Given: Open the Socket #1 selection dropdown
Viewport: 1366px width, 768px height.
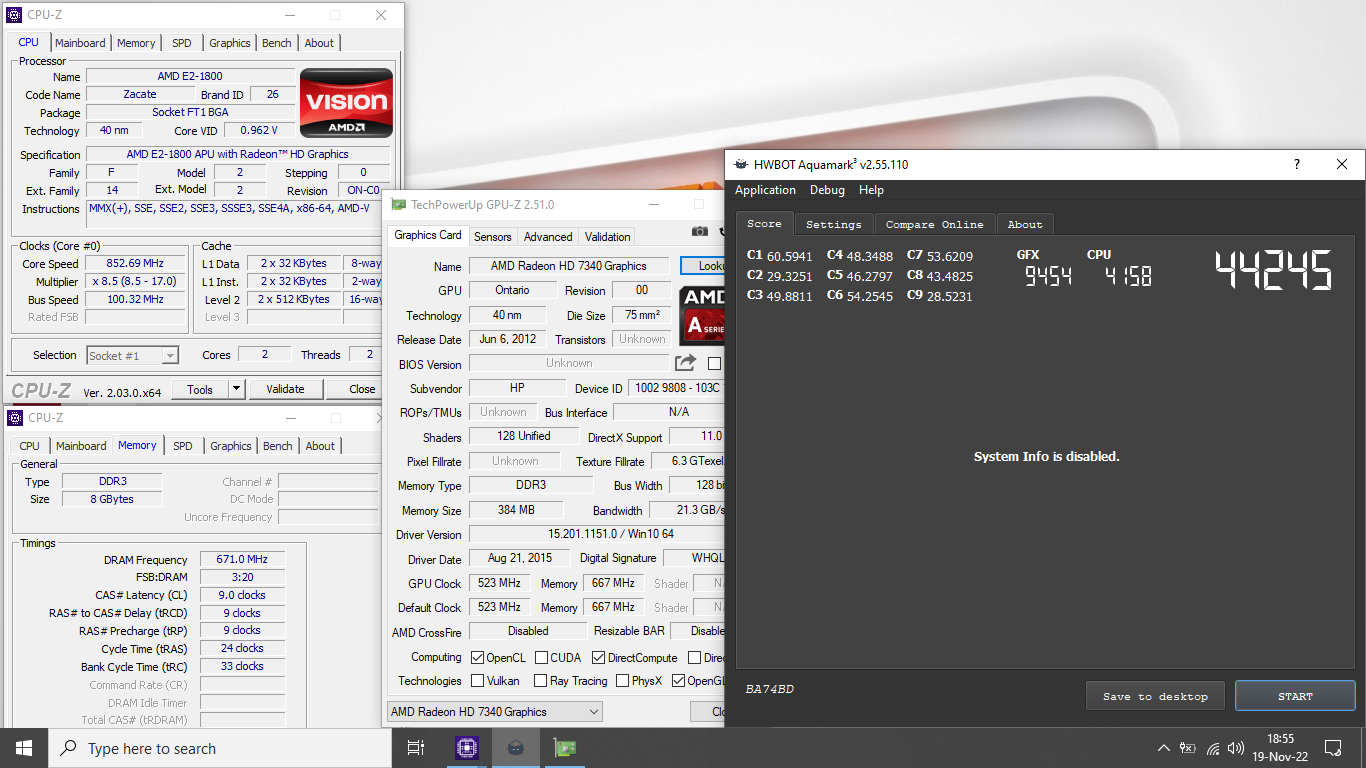Looking at the screenshot, I should click(x=133, y=355).
